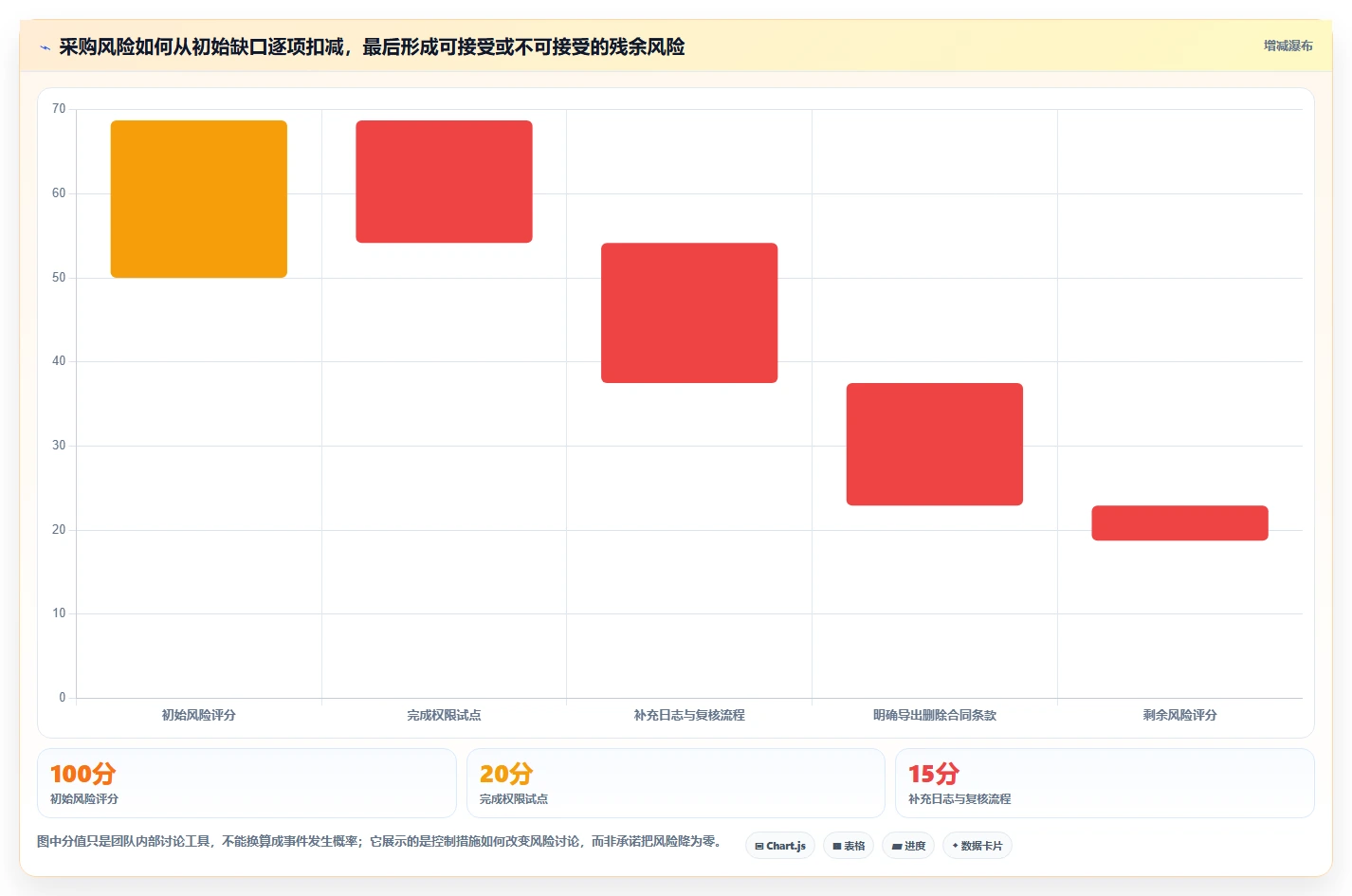
Task: Click the y-axis value 20
Action: (x=59, y=530)
